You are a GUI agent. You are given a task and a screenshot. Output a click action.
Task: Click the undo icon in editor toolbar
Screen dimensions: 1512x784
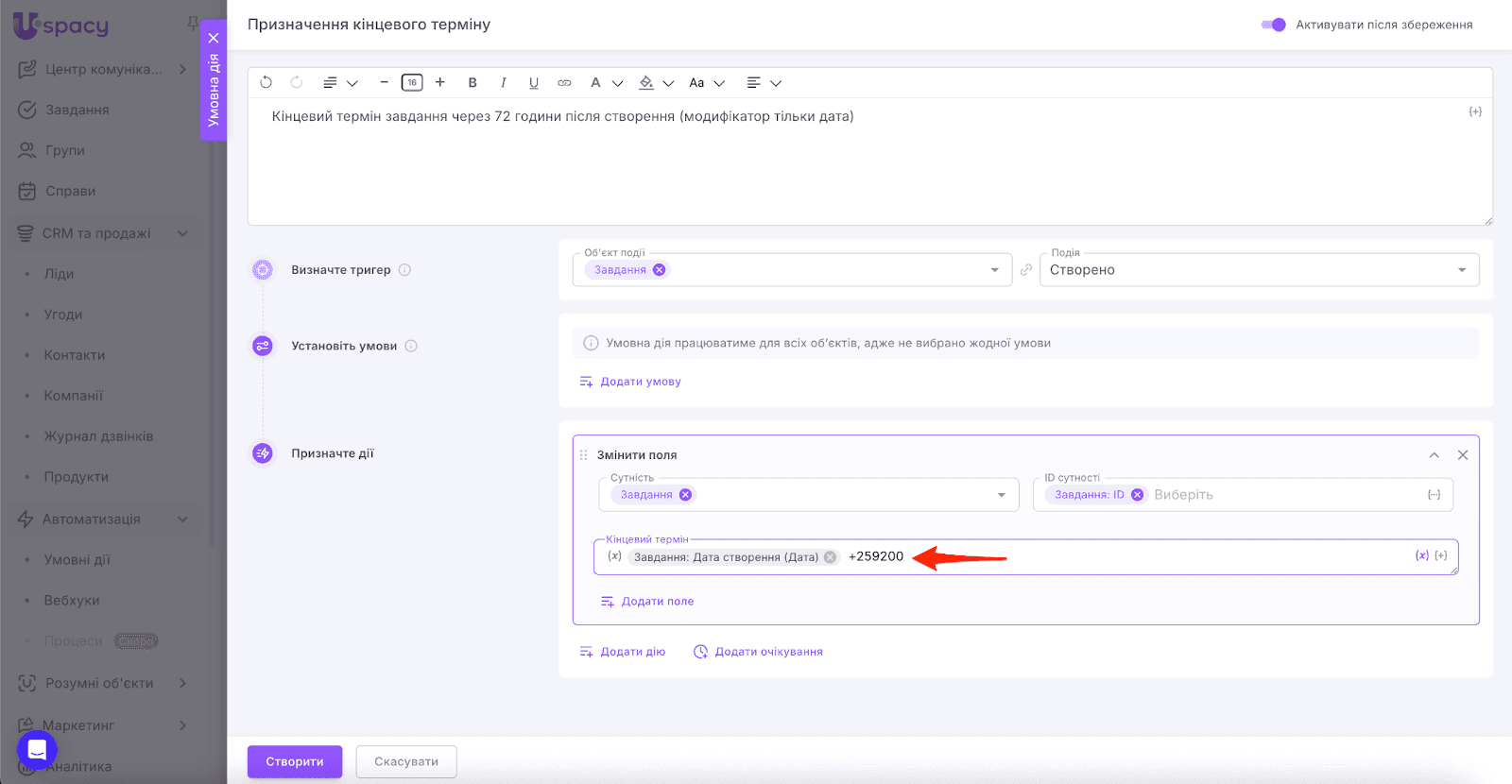point(266,83)
